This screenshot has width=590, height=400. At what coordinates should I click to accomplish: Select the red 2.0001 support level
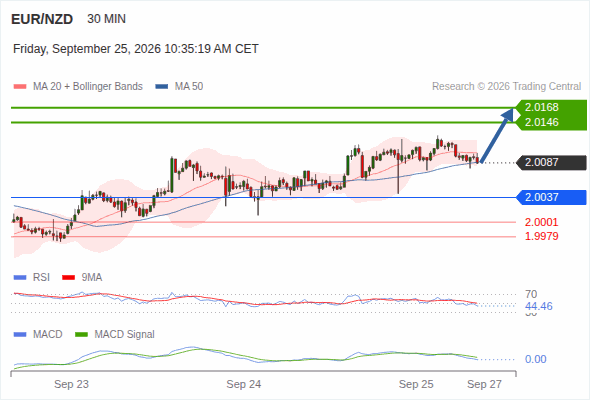(541, 222)
